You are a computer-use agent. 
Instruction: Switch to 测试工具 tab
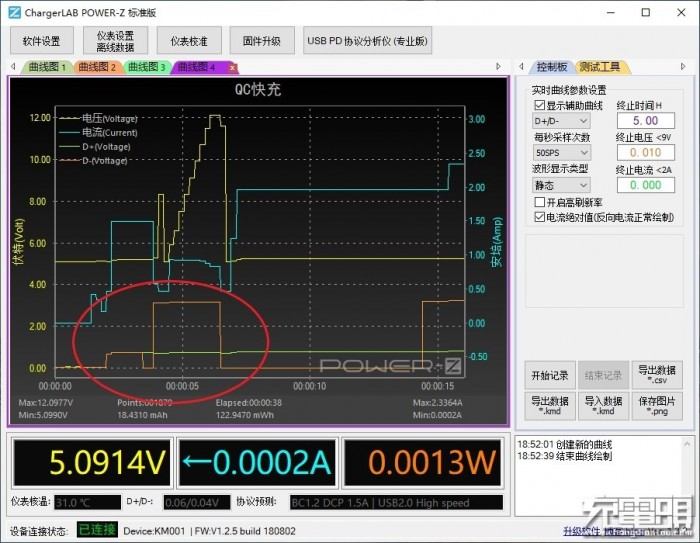click(600, 67)
